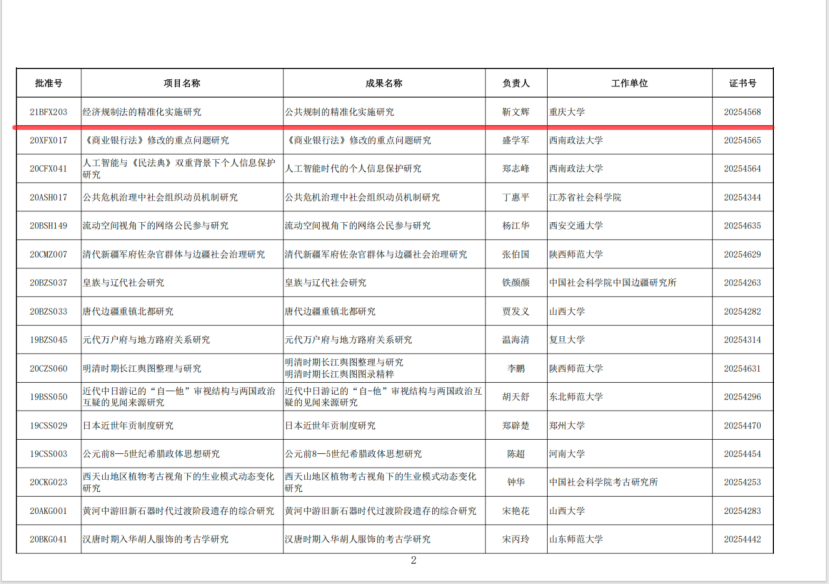
Task: Select approval number 21BFX203
Action: click(x=48, y=112)
